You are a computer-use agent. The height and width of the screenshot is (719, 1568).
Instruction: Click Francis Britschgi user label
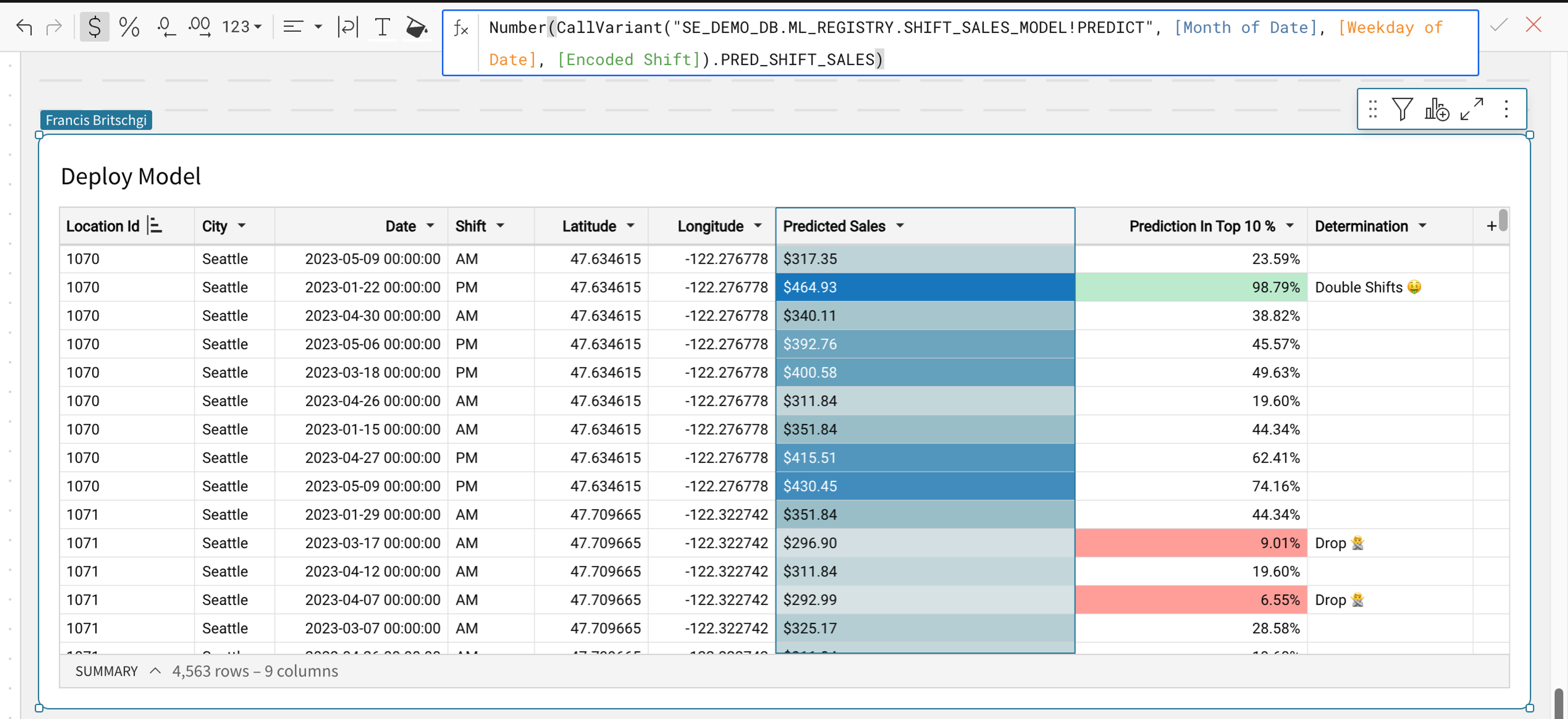click(x=96, y=120)
